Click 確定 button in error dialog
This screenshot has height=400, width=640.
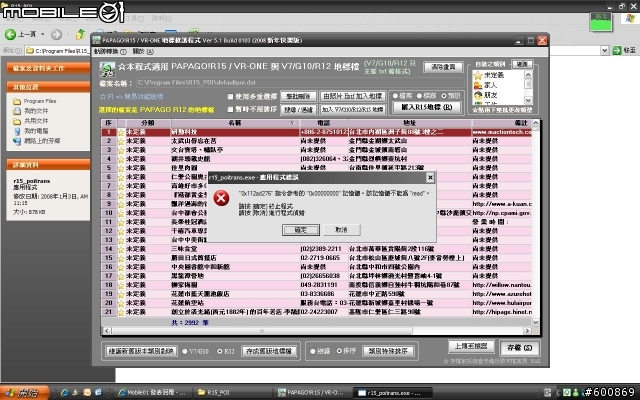pyautogui.click(x=301, y=230)
